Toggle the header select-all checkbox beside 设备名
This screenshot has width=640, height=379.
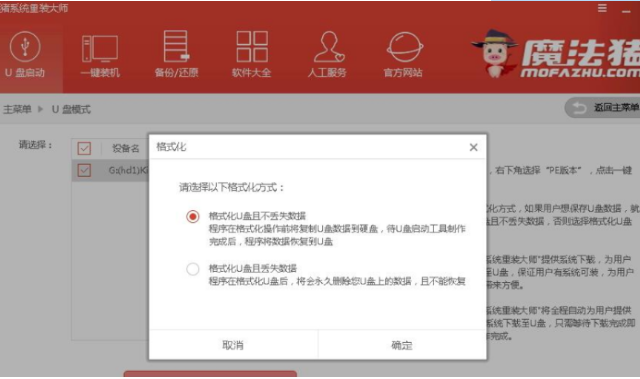[84, 148]
